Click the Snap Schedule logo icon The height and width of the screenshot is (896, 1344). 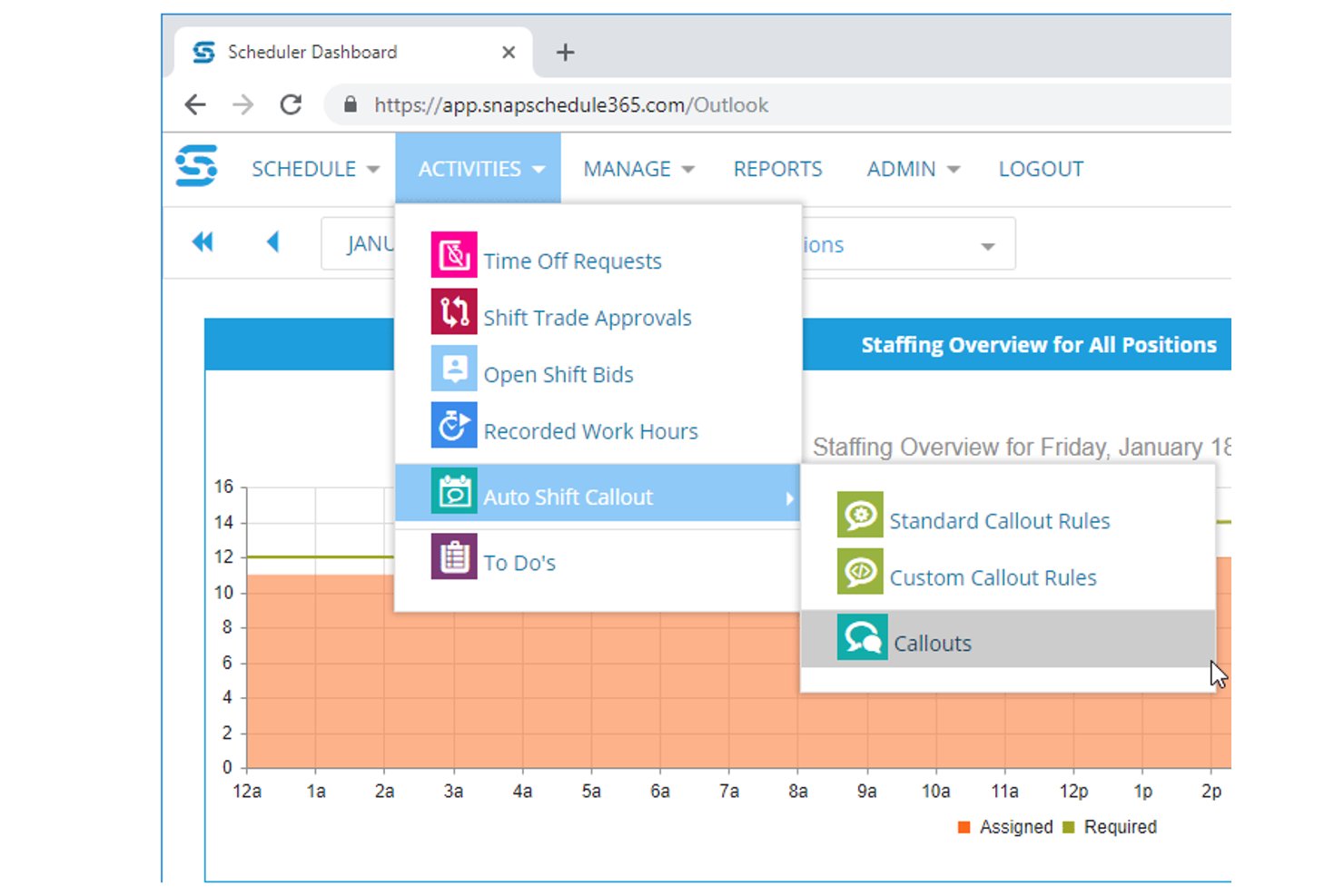point(196,166)
